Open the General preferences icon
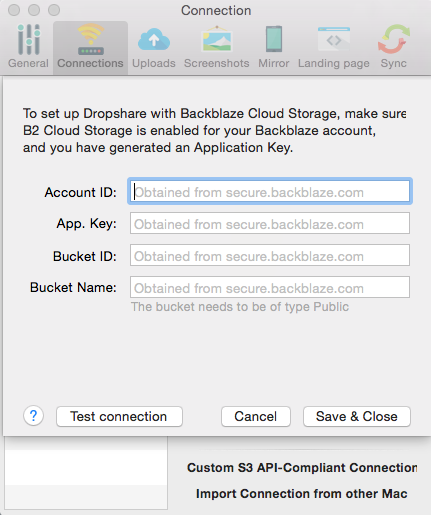This screenshot has width=431, height=515. [29, 40]
